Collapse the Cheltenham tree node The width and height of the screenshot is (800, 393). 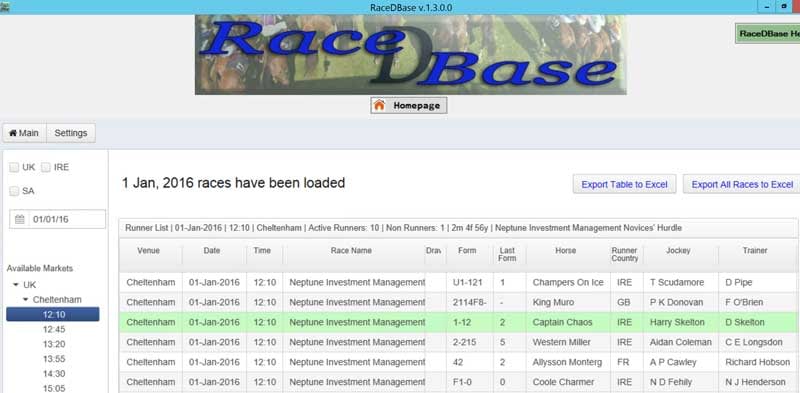tap(26, 300)
